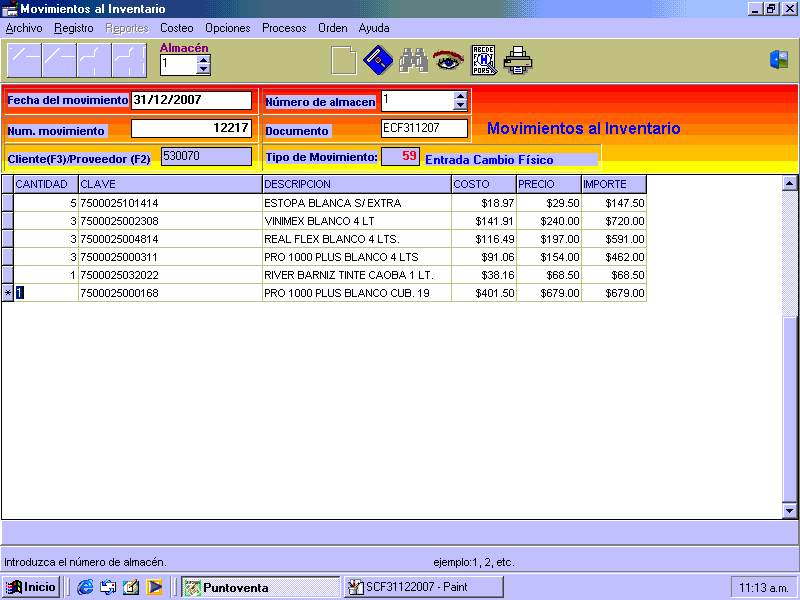Image resolution: width=800 pixels, height=600 pixels.
Task: Open the Procesos menu
Action: pyautogui.click(x=284, y=28)
